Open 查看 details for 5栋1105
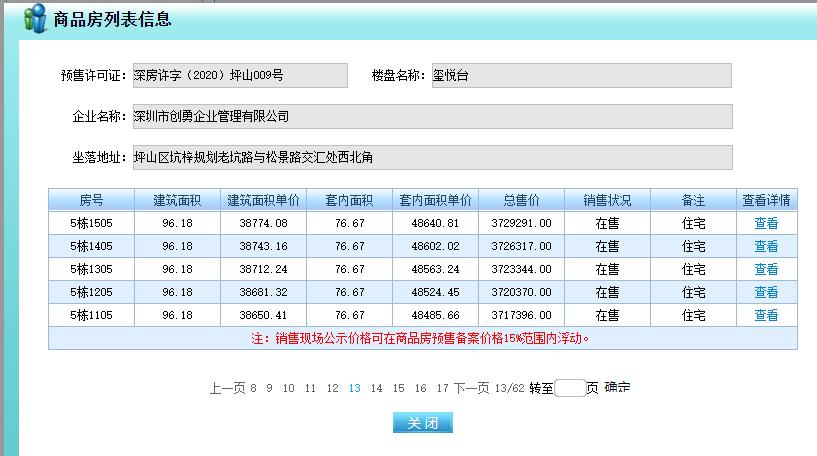The height and width of the screenshot is (456, 817). tap(766, 315)
